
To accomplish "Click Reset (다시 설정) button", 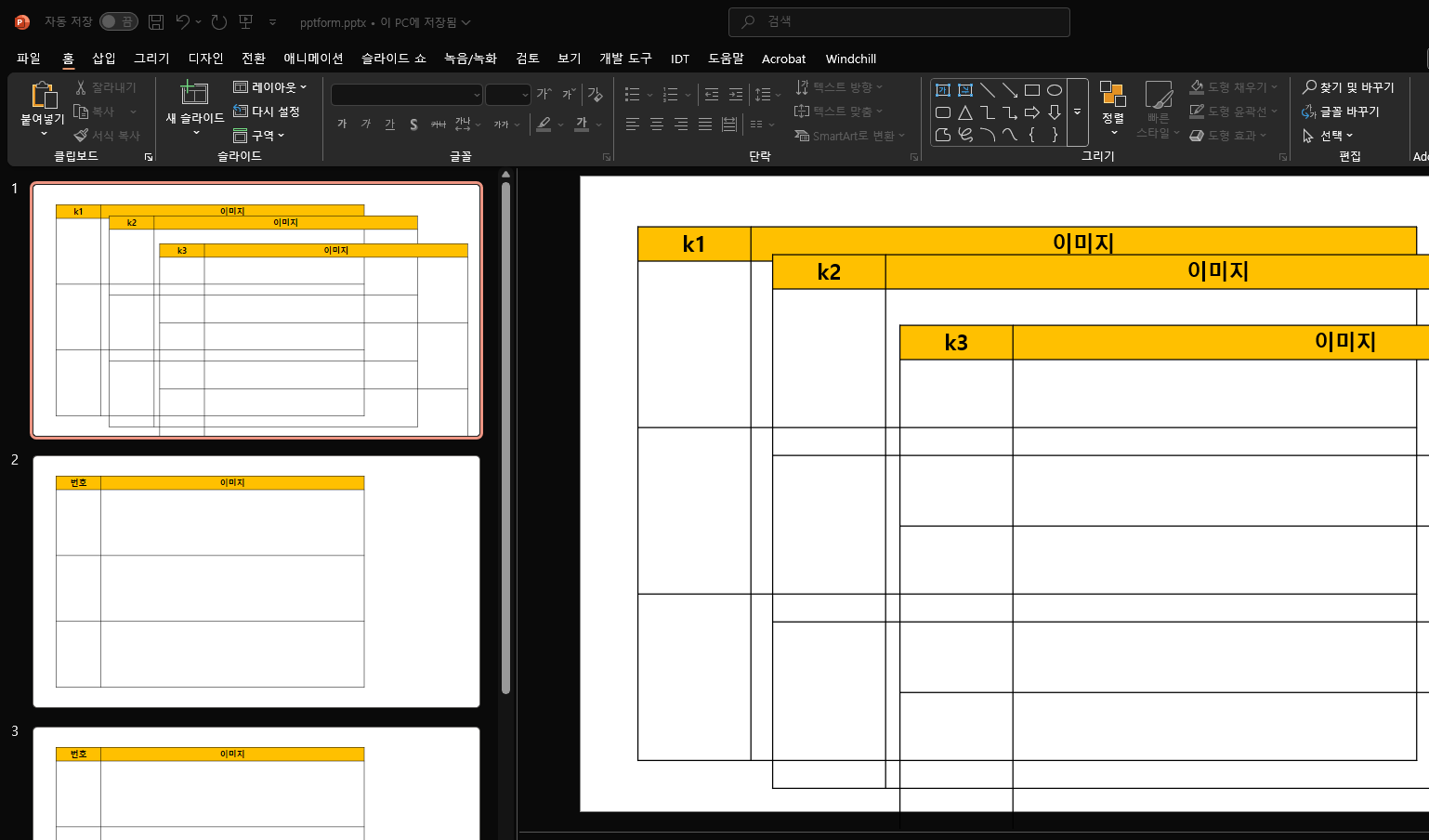I will [x=267, y=111].
